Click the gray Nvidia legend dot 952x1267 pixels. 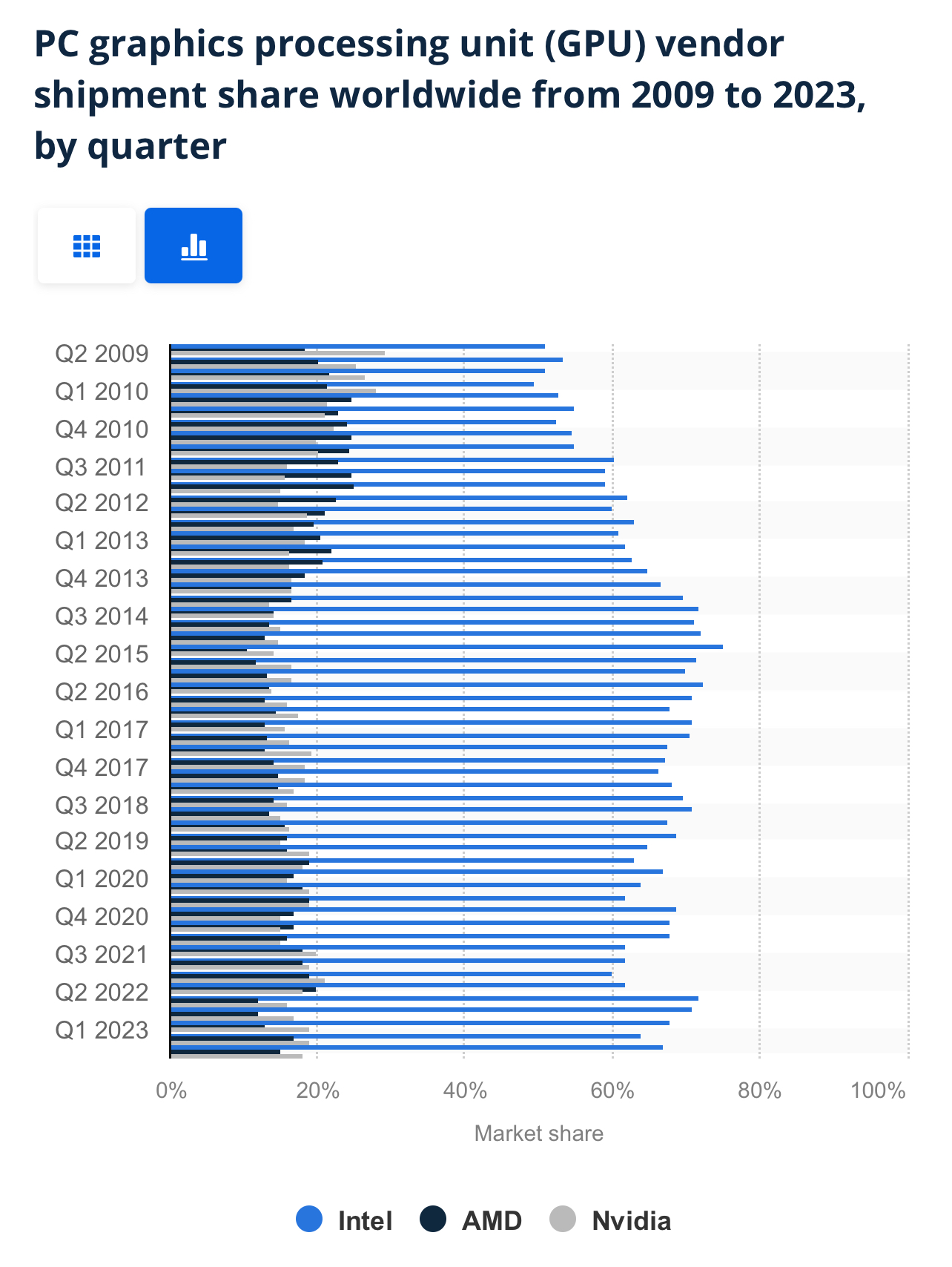(x=563, y=1220)
